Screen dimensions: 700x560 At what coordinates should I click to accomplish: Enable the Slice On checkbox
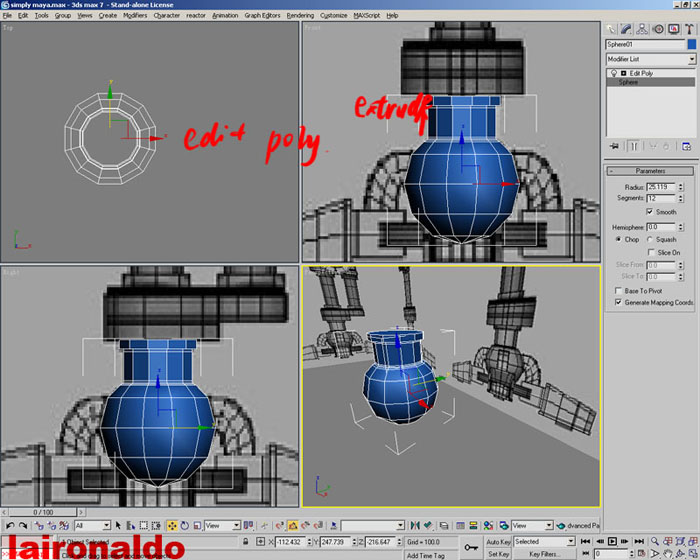[651, 252]
